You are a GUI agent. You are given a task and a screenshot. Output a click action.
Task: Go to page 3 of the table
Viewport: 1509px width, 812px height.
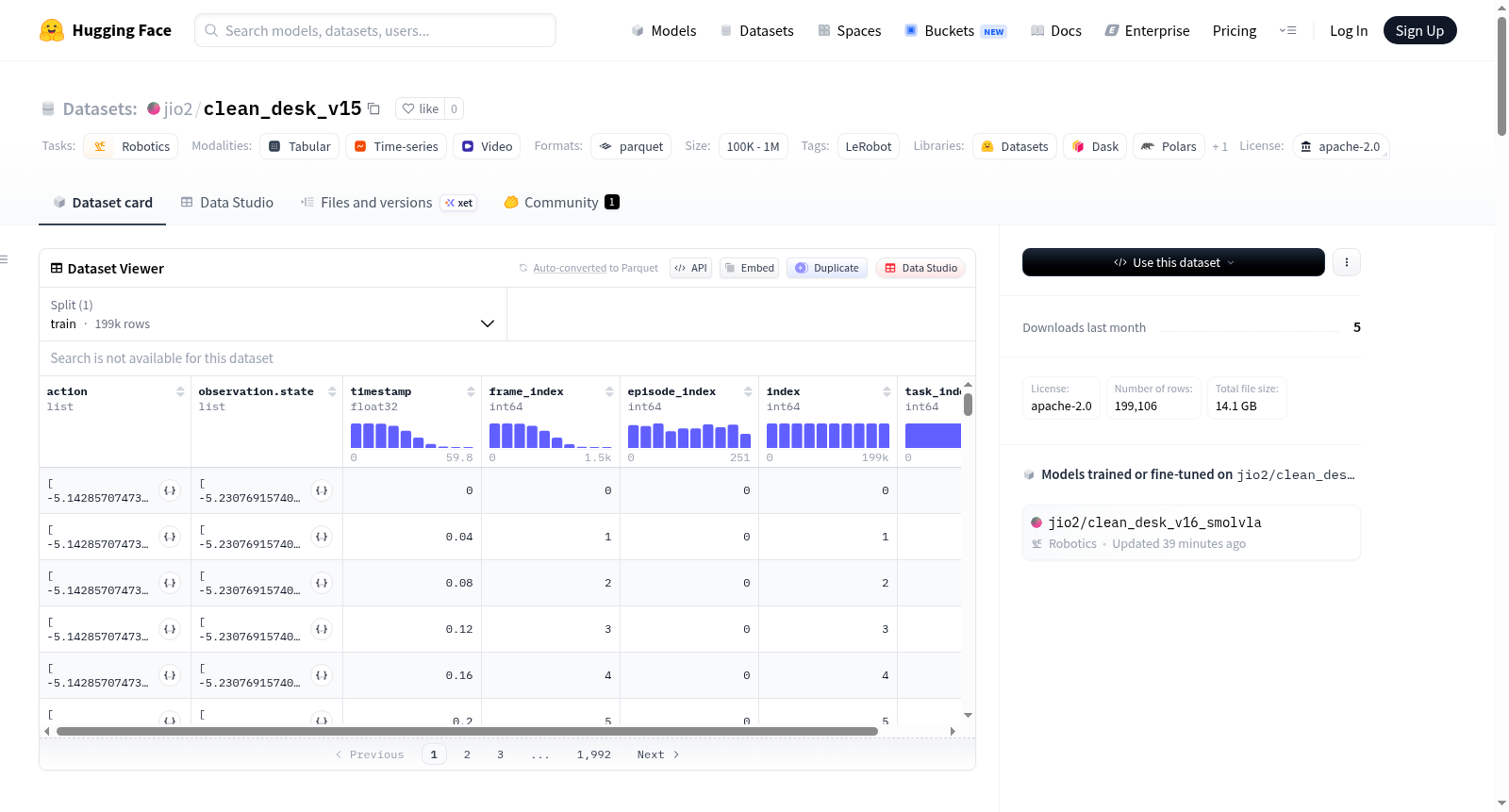coord(500,754)
